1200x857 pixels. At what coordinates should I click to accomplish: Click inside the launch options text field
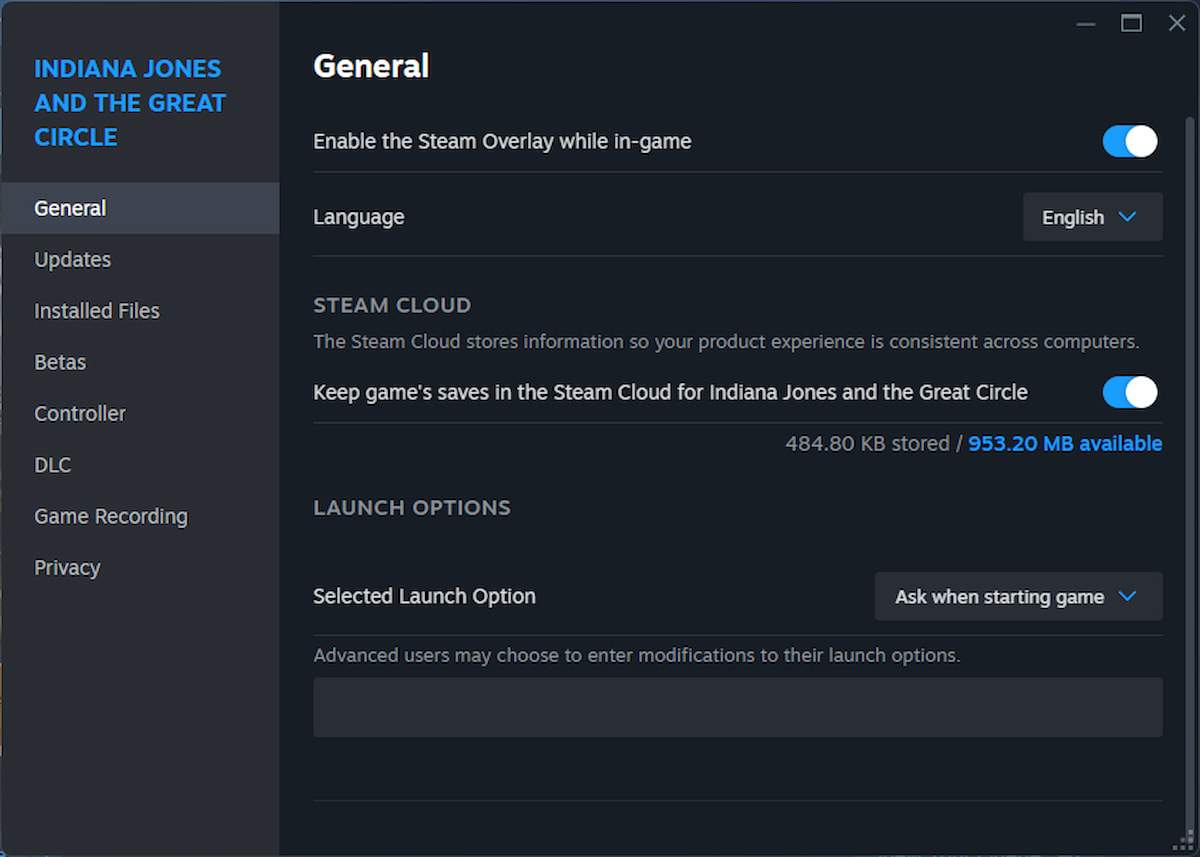click(x=738, y=707)
